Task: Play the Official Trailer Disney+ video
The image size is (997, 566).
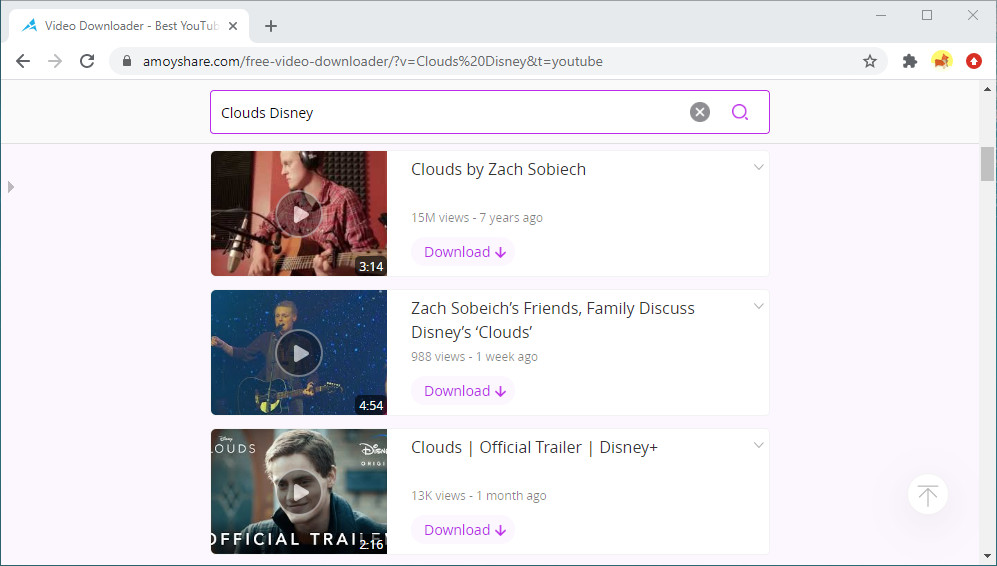Action: [299, 492]
